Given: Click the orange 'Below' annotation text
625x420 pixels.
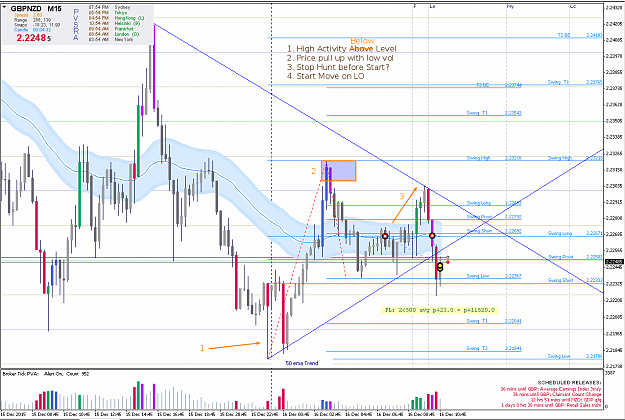Looking at the screenshot, I should pos(362,41).
